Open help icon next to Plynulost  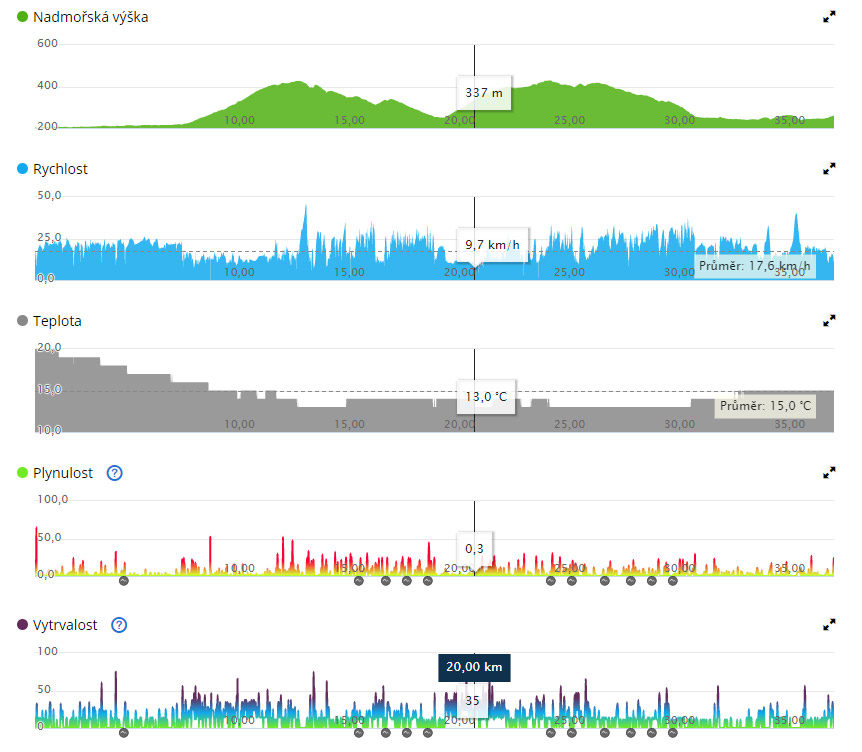click(114, 473)
